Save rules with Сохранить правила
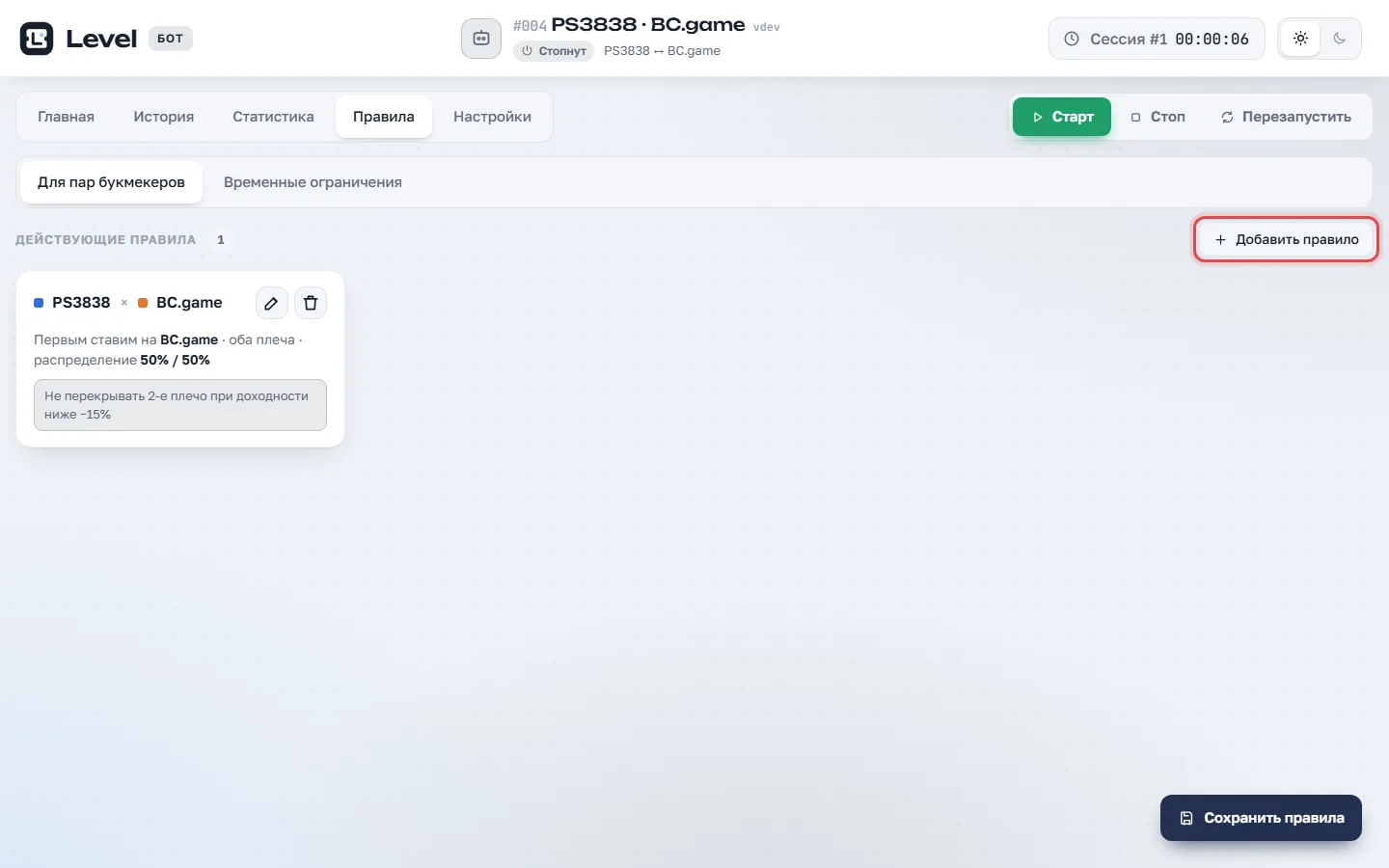This screenshot has width=1389, height=868. tap(1261, 818)
